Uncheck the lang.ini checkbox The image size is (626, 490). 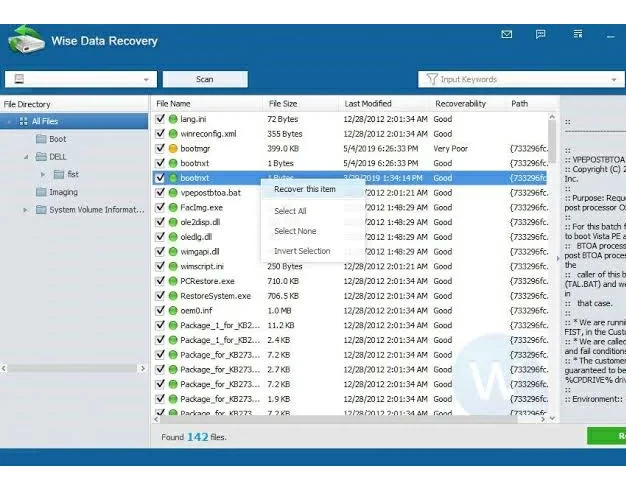coord(160,119)
